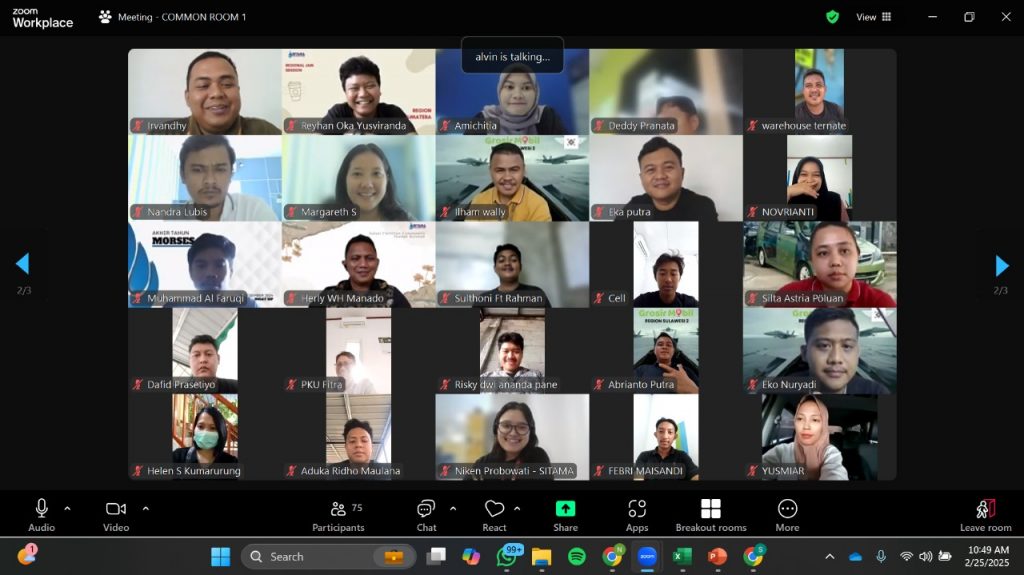1024x575 pixels.
Task: Open the Apps panel
Action: (637, 514)
